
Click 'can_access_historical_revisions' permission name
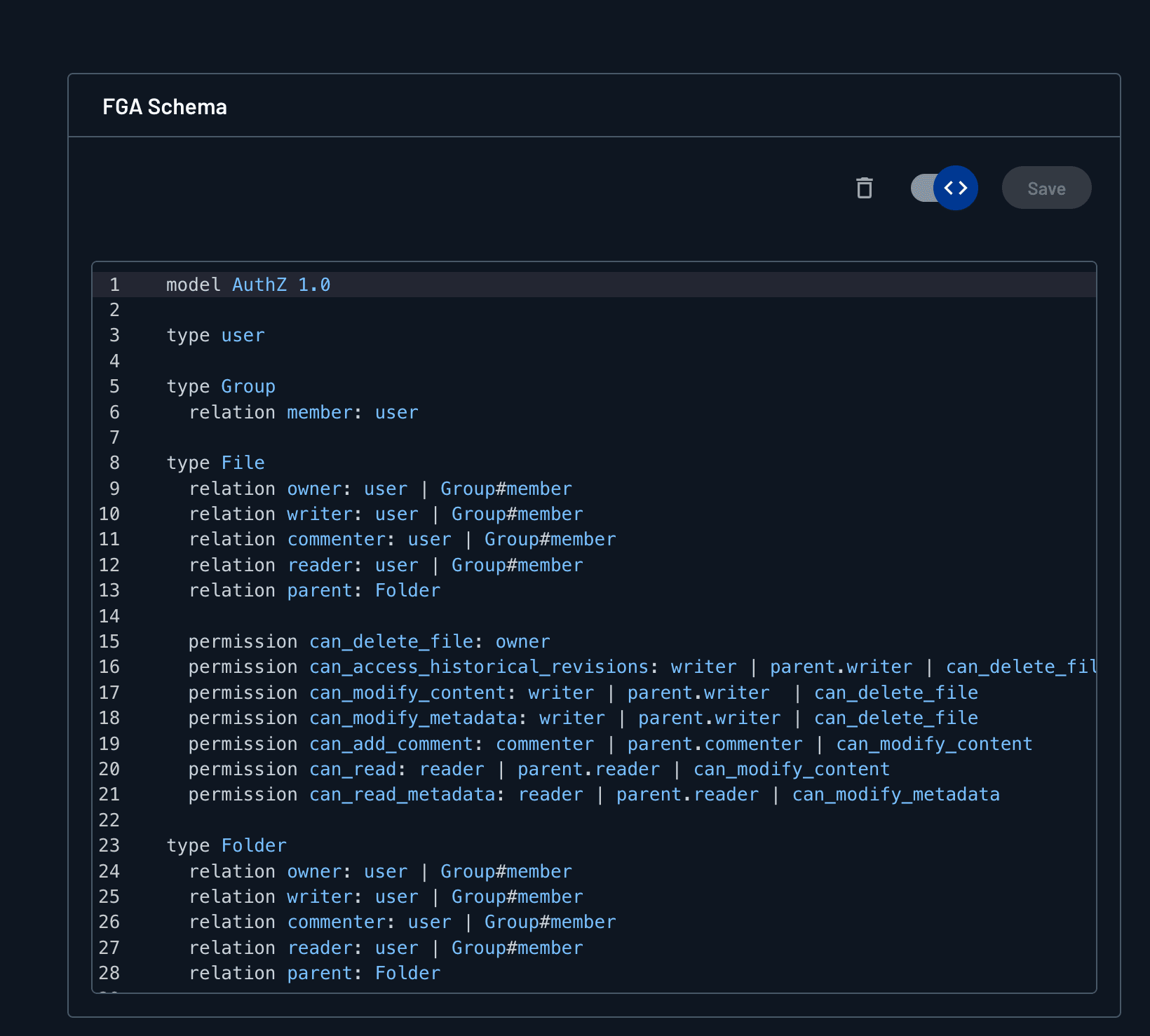[x=479, y=667]
